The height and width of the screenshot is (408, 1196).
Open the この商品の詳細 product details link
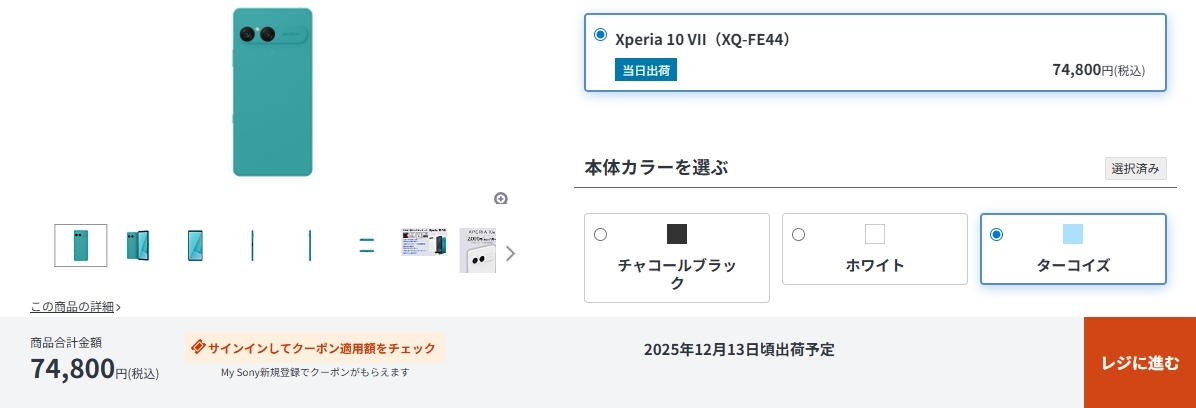75,307
